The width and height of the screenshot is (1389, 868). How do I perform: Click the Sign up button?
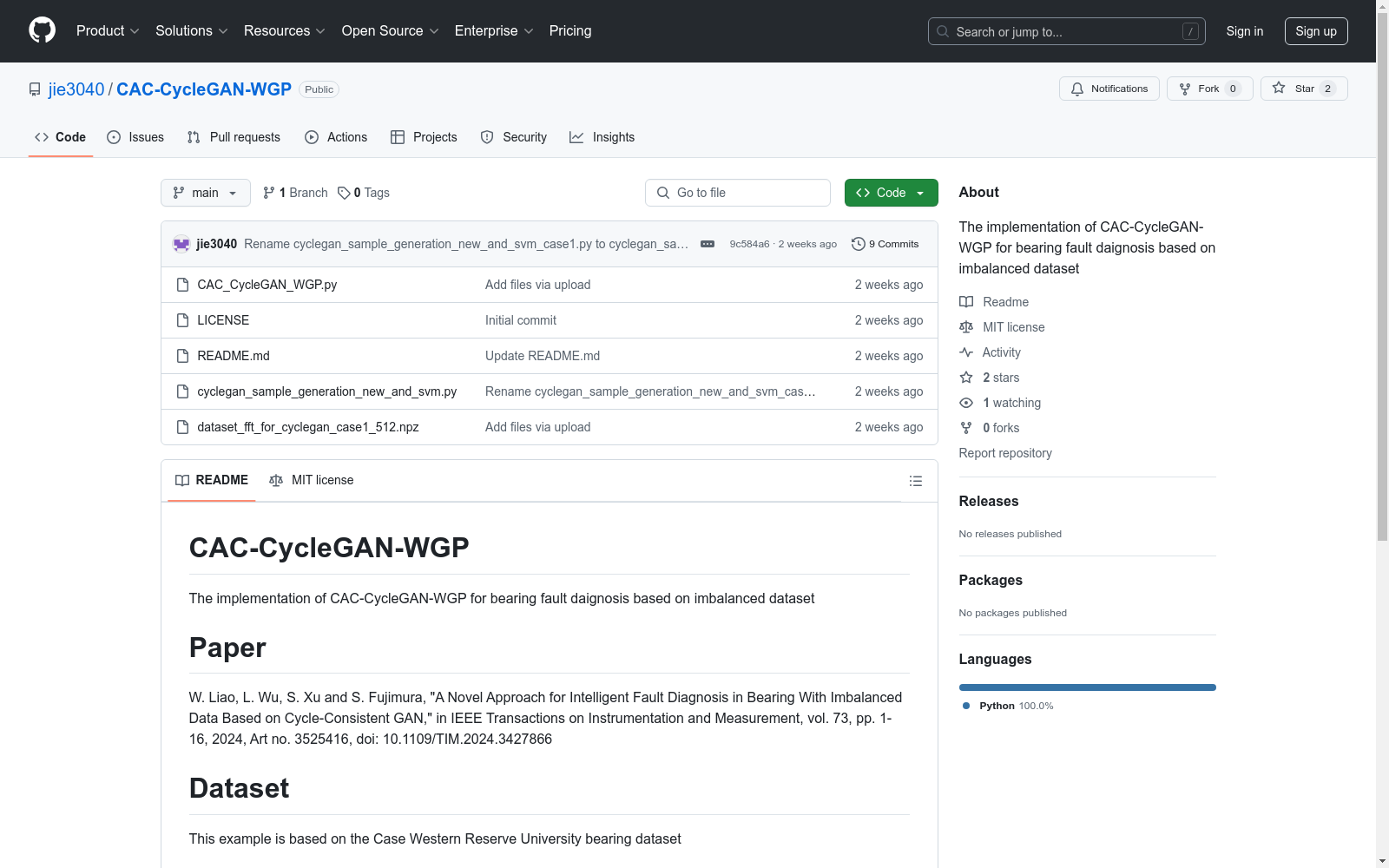pyautogui.click(x=1315, y=31)
